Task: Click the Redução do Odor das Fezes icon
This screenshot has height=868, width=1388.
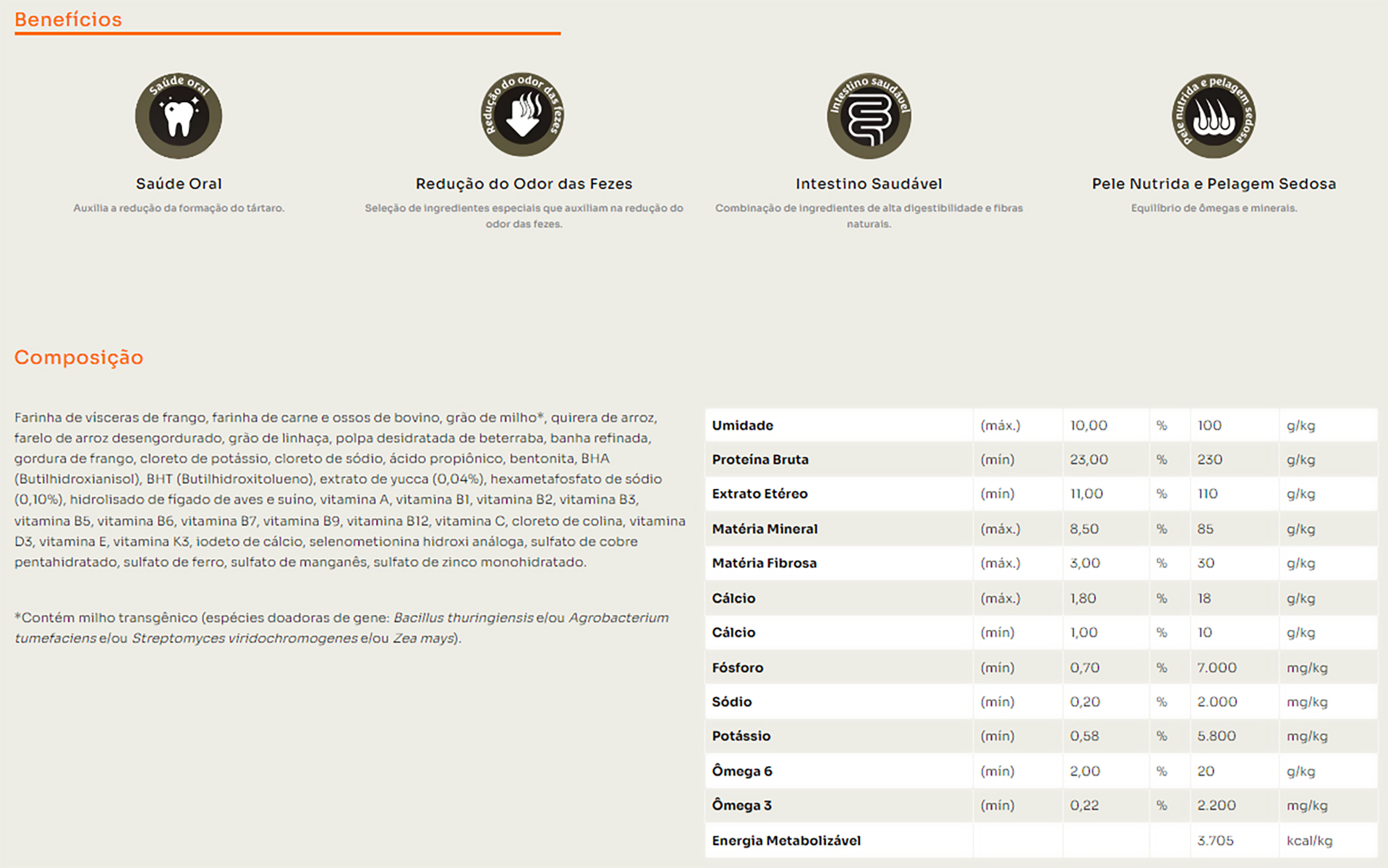Action: (x=523, y=116)
